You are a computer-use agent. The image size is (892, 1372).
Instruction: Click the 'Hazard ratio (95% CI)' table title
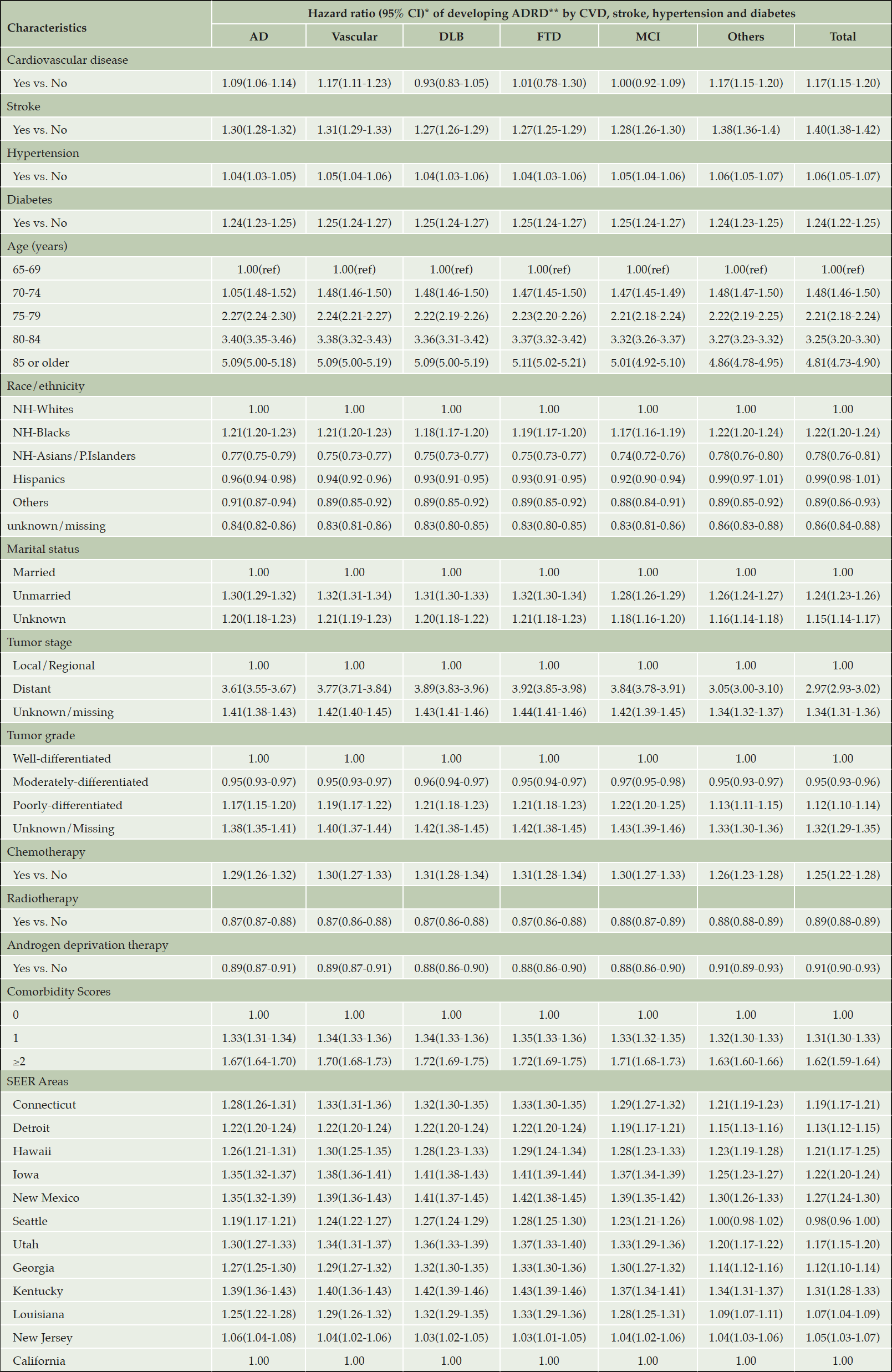pyautogui.click(x=552, y=13)
